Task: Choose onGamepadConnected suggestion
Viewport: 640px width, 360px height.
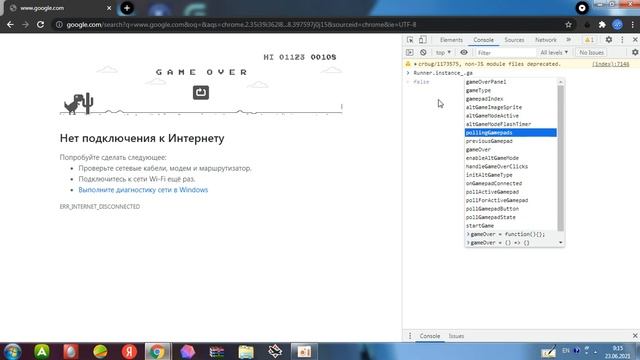Action: [511, 184]
